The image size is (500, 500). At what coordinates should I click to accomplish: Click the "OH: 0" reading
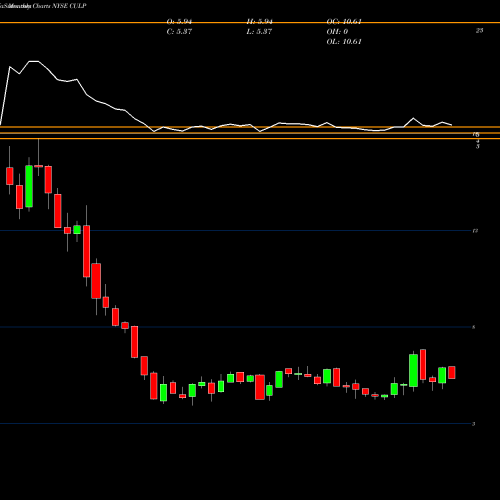pos(337,32)
